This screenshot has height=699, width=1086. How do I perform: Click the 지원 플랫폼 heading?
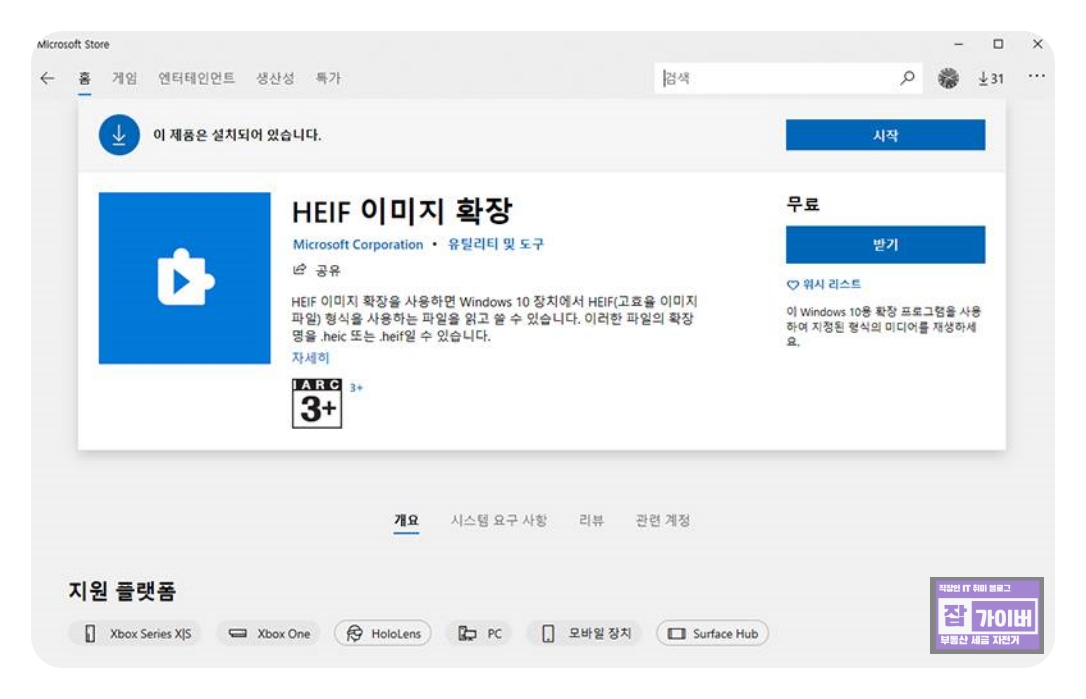pyautogui.click(x=123, y=591)
